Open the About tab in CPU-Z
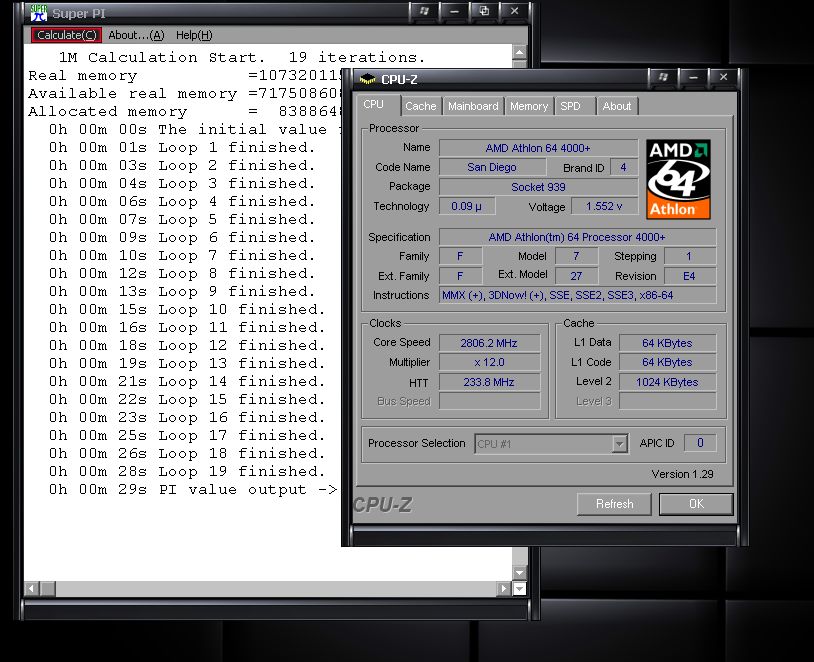 point(617,106)
